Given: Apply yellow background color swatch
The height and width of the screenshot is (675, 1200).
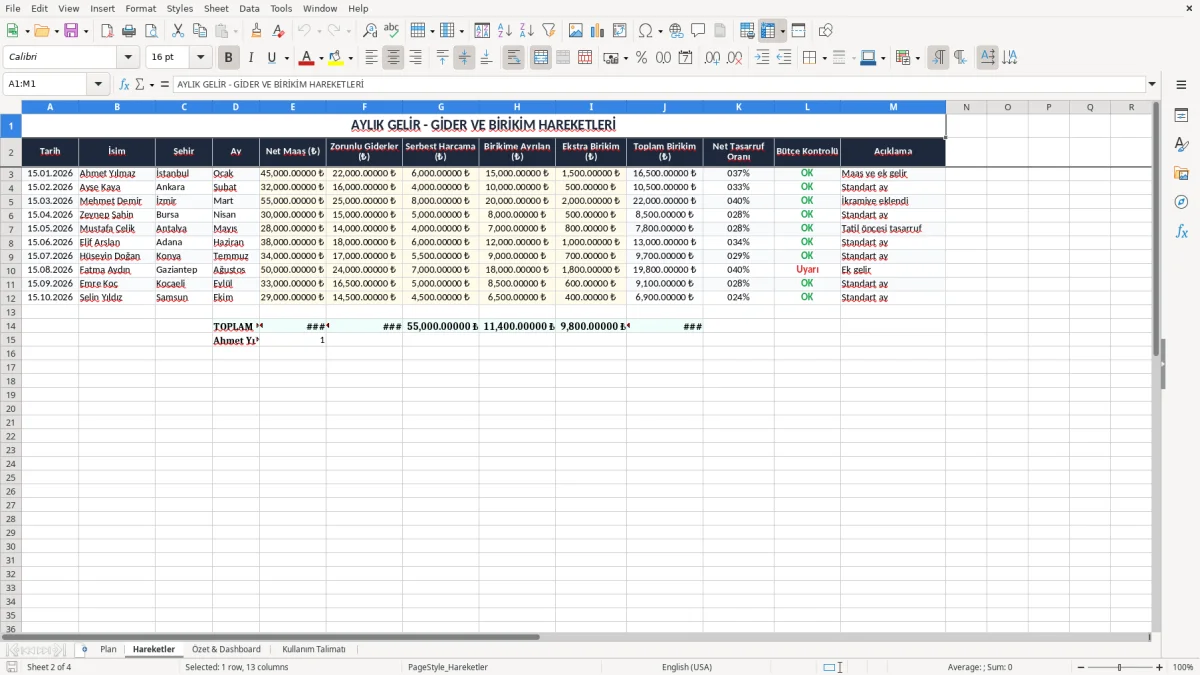Looking at the screenshot, I should [x=336, y=58].
